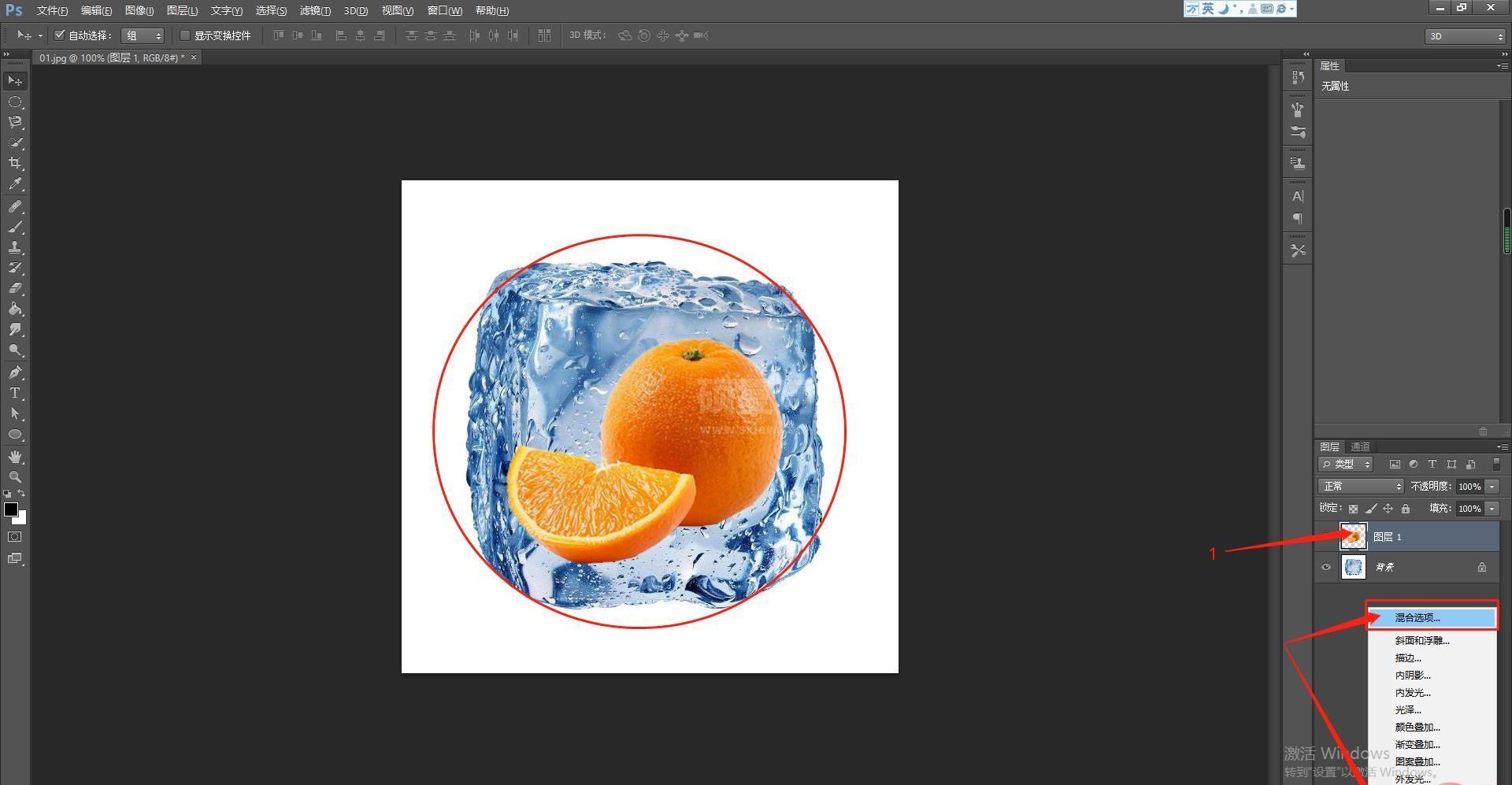Toggle the 自动选择 checkbox

[x=59, y=35]
